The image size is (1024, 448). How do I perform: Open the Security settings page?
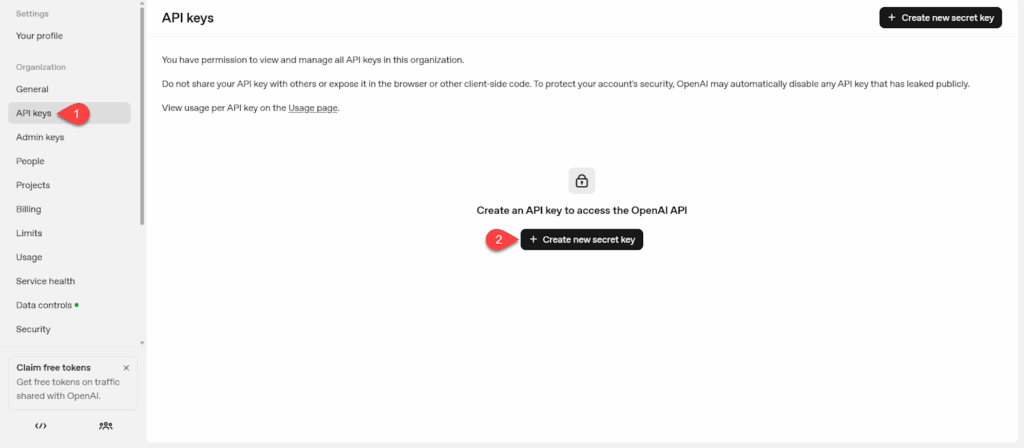click(33, 329)
